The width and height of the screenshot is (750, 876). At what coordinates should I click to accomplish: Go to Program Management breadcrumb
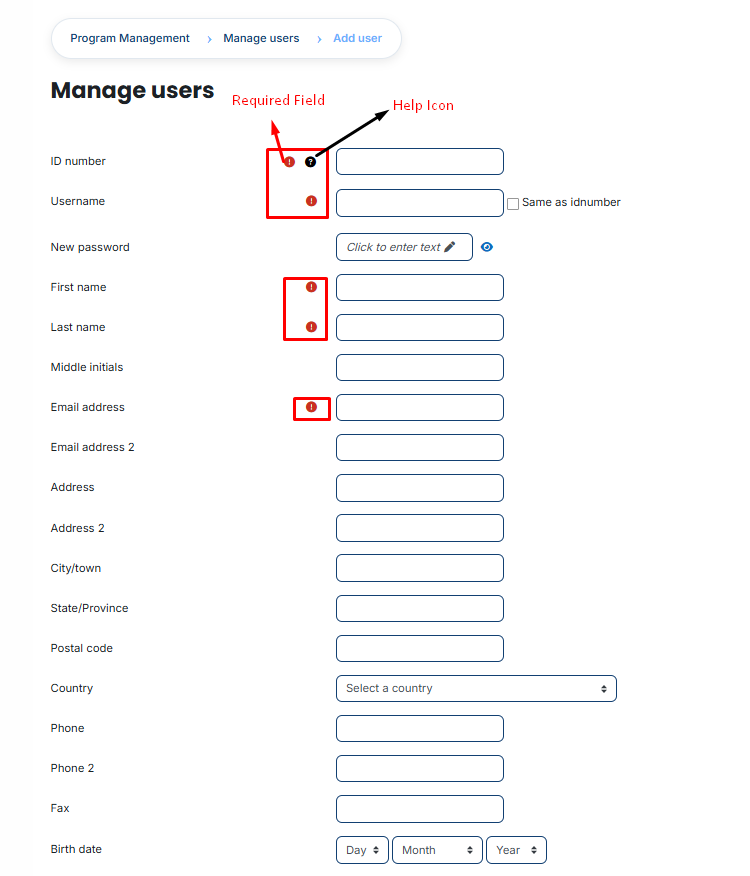pos(130,39)
